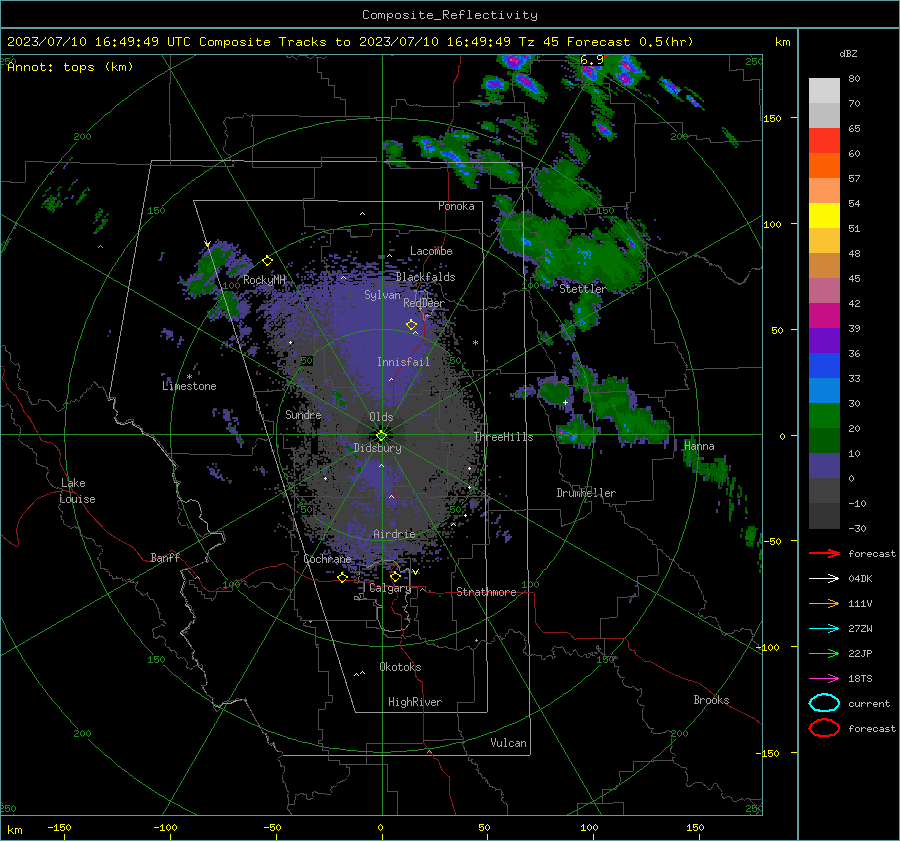Click the Okotoks label on map
Image resolution: width=900 pixels, height=841 pixels.
400,667
